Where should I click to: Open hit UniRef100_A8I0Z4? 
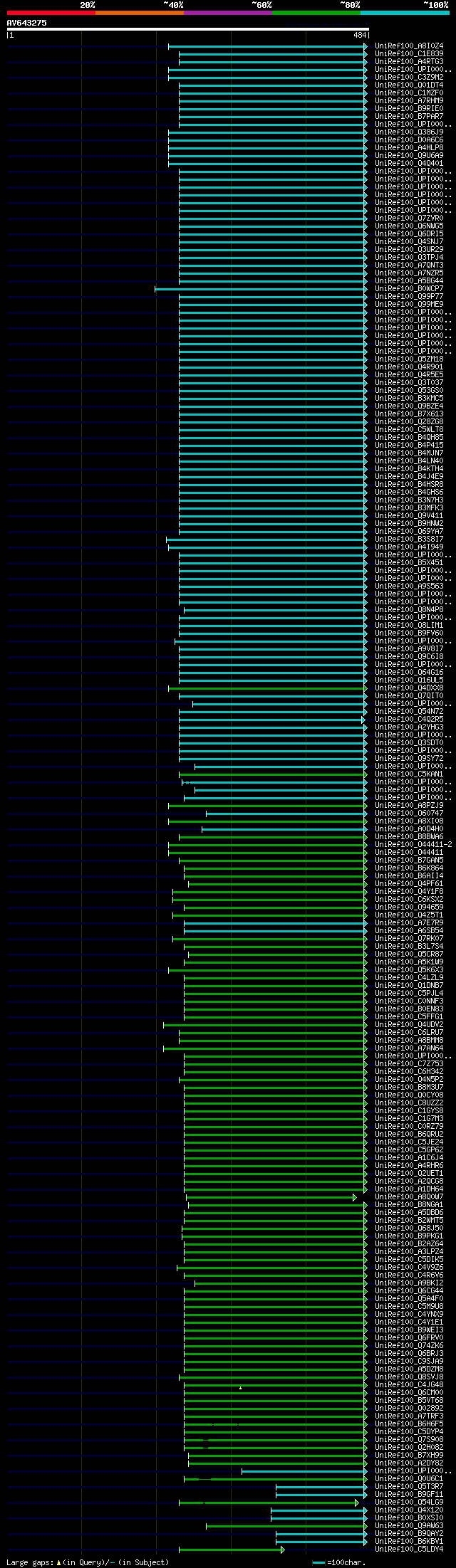pos(409,46)
